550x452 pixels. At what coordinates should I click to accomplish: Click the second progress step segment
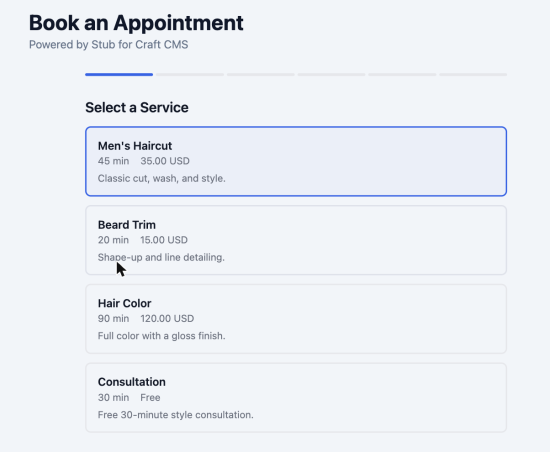click(x=190, y=74)
